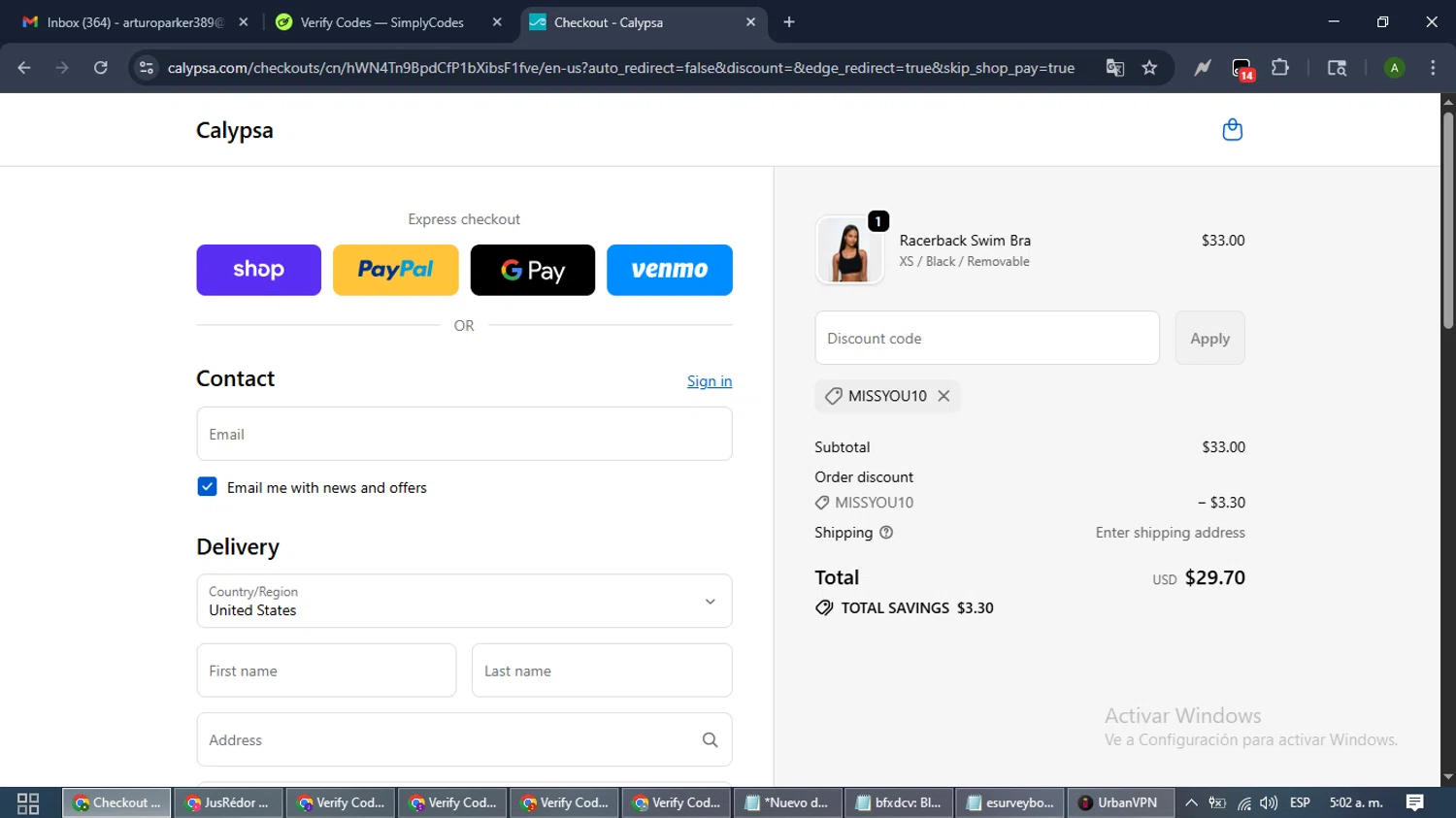Open the browser extensions puzzle icon
The width and height of the screenshot is (1456, 818).
coord(1280,68)
